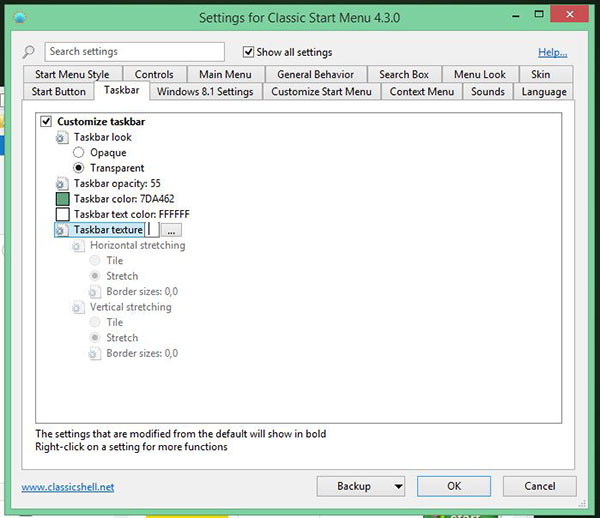Click the search magnifier icon
This screenshot has width=600, height=518.
(x=28, y=52)
